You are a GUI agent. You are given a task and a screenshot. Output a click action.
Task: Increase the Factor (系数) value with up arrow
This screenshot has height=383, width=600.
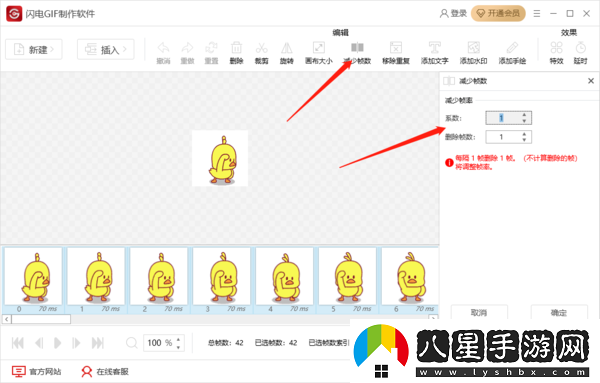point(525,115)
